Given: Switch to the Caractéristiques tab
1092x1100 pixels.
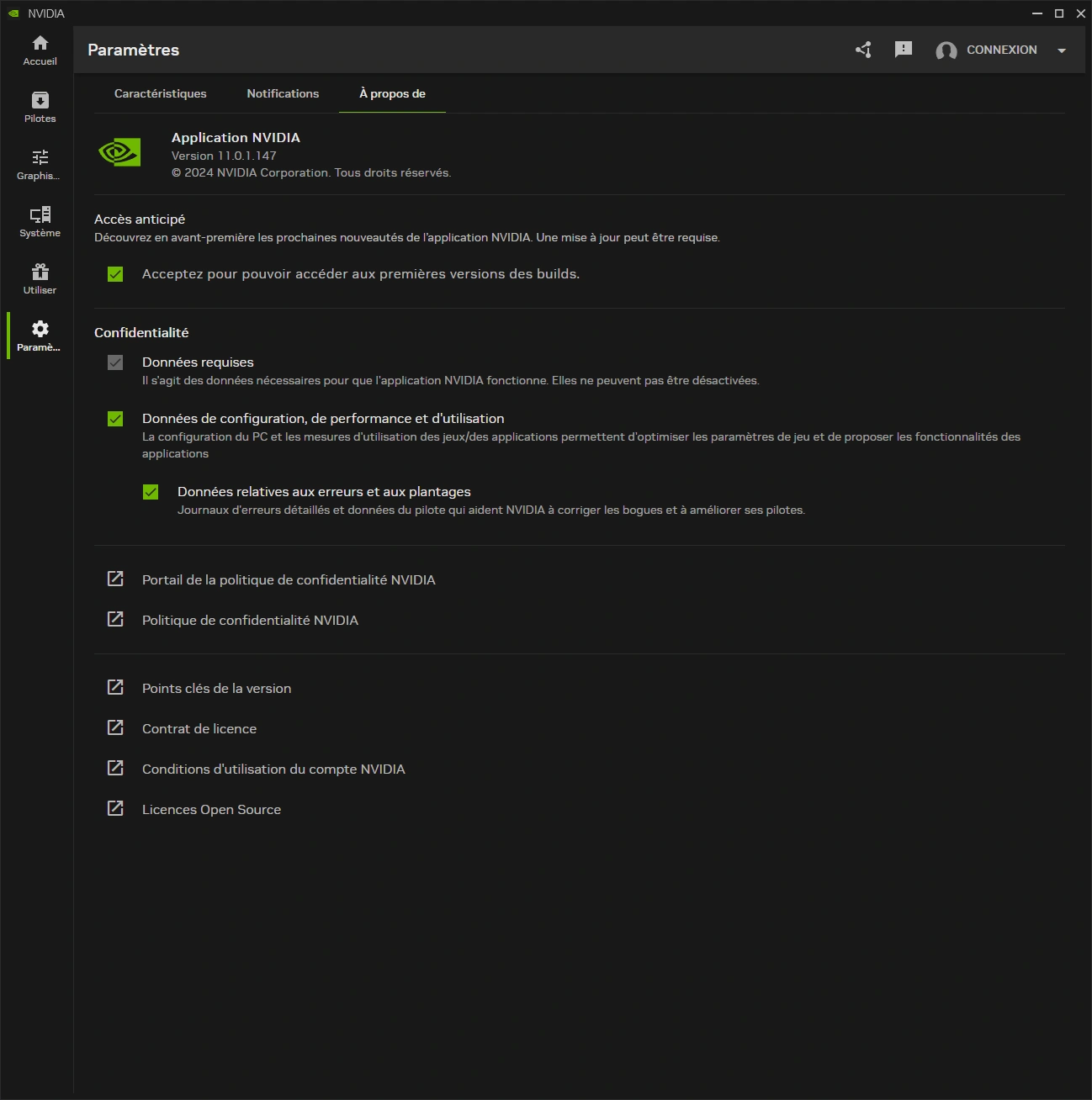Looking at the screenshot, I should tap(161, 93).
